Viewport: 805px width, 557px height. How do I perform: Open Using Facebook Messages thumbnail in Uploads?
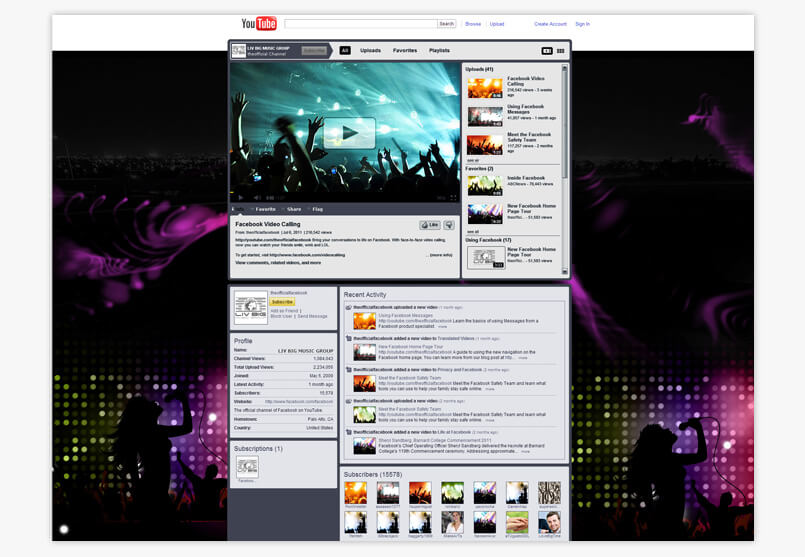(x=485, y=117)
